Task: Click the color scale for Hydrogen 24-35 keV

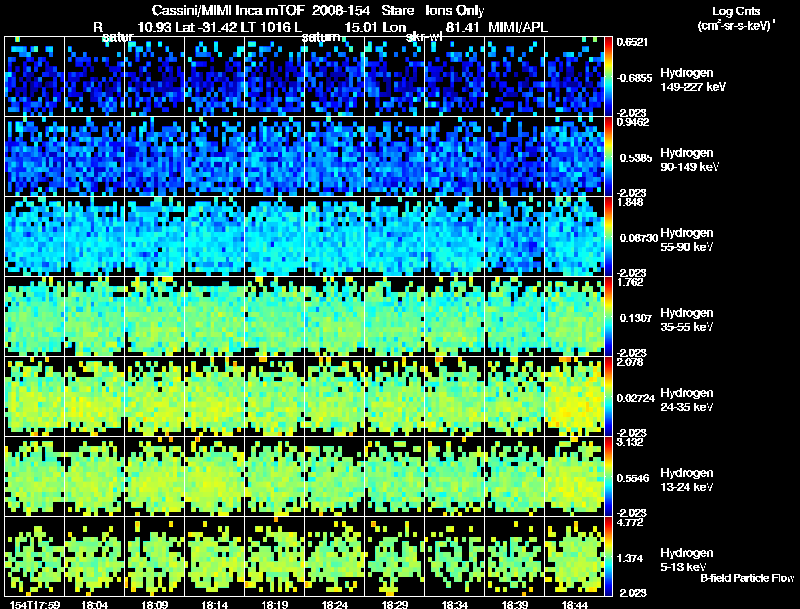Action: click(x=608, y=396)
